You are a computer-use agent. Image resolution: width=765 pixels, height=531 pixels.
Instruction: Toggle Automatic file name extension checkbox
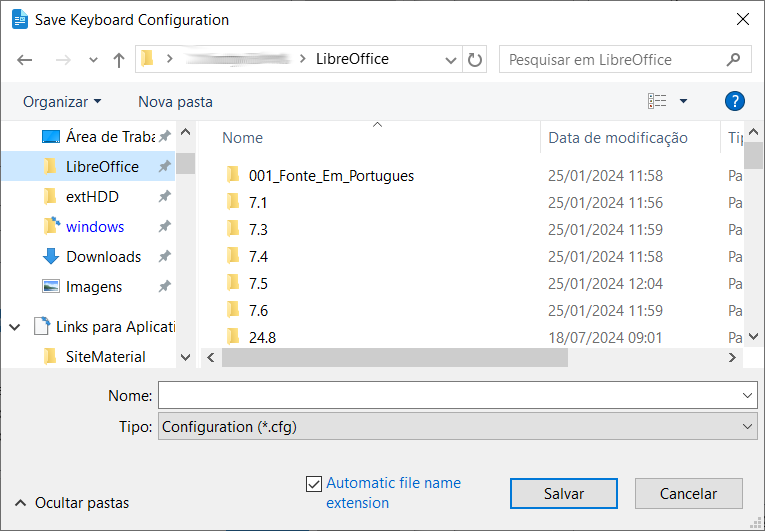[314, 484]
